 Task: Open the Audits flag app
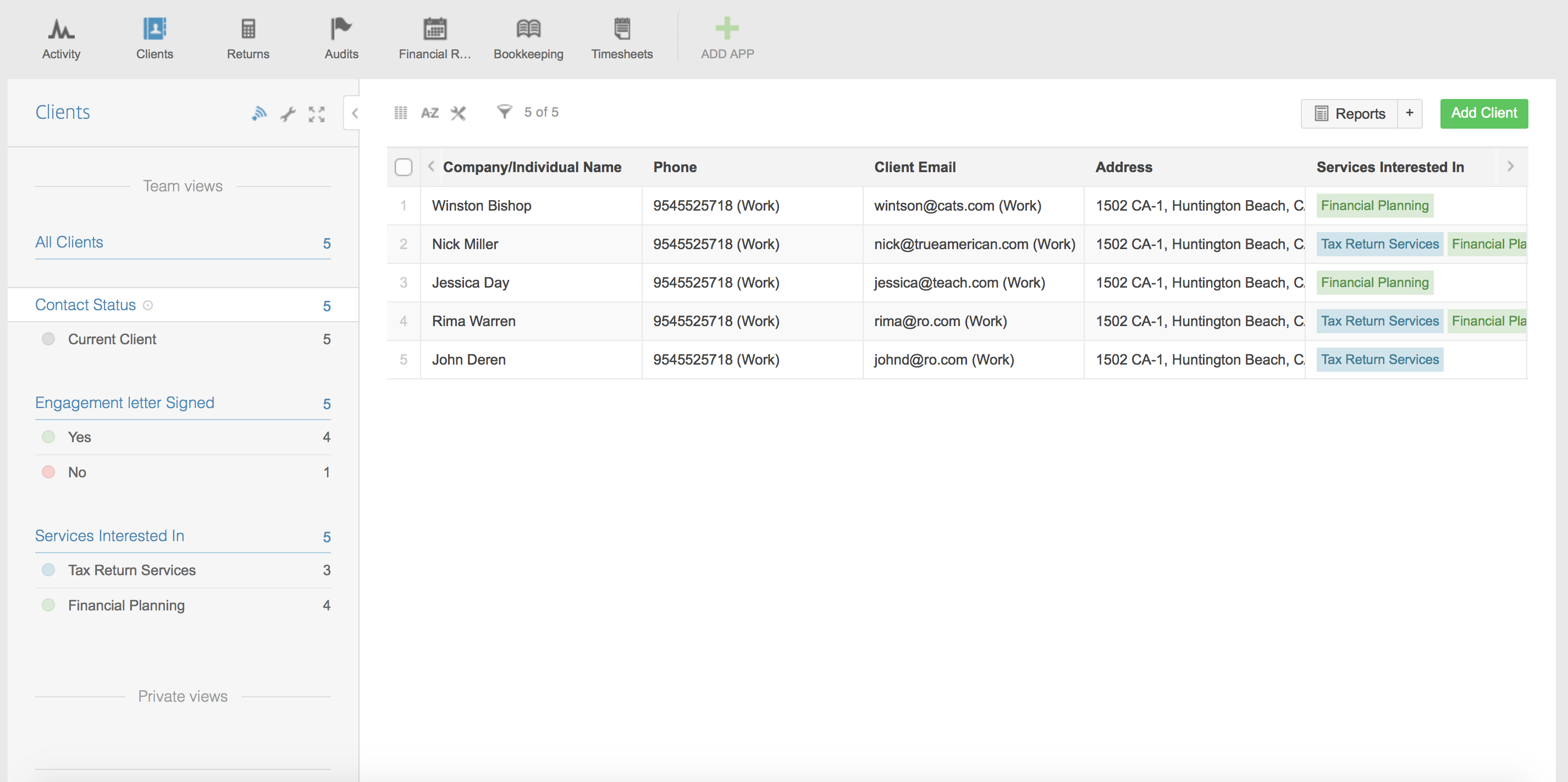tap(341, 29)
